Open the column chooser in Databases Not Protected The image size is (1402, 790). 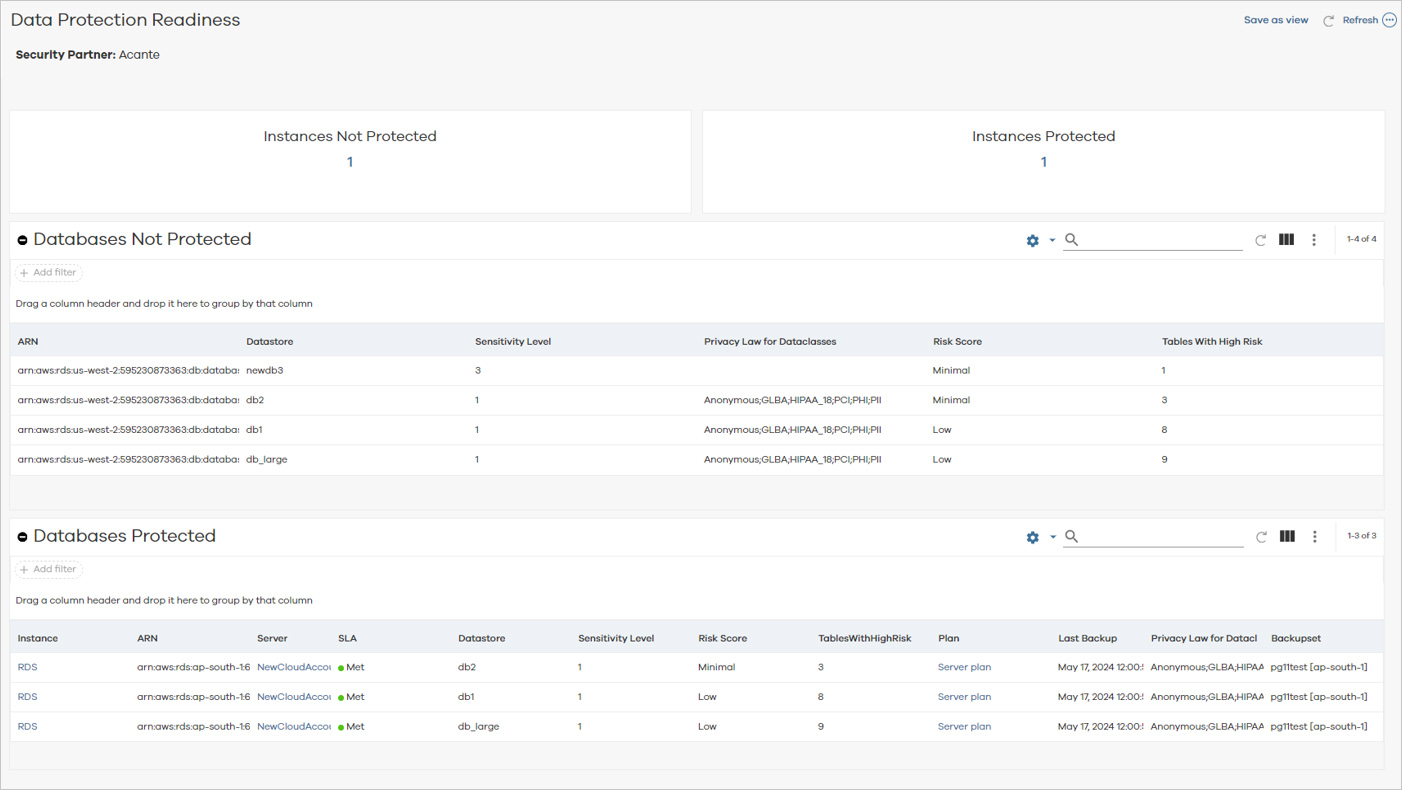coord(1286,240)
